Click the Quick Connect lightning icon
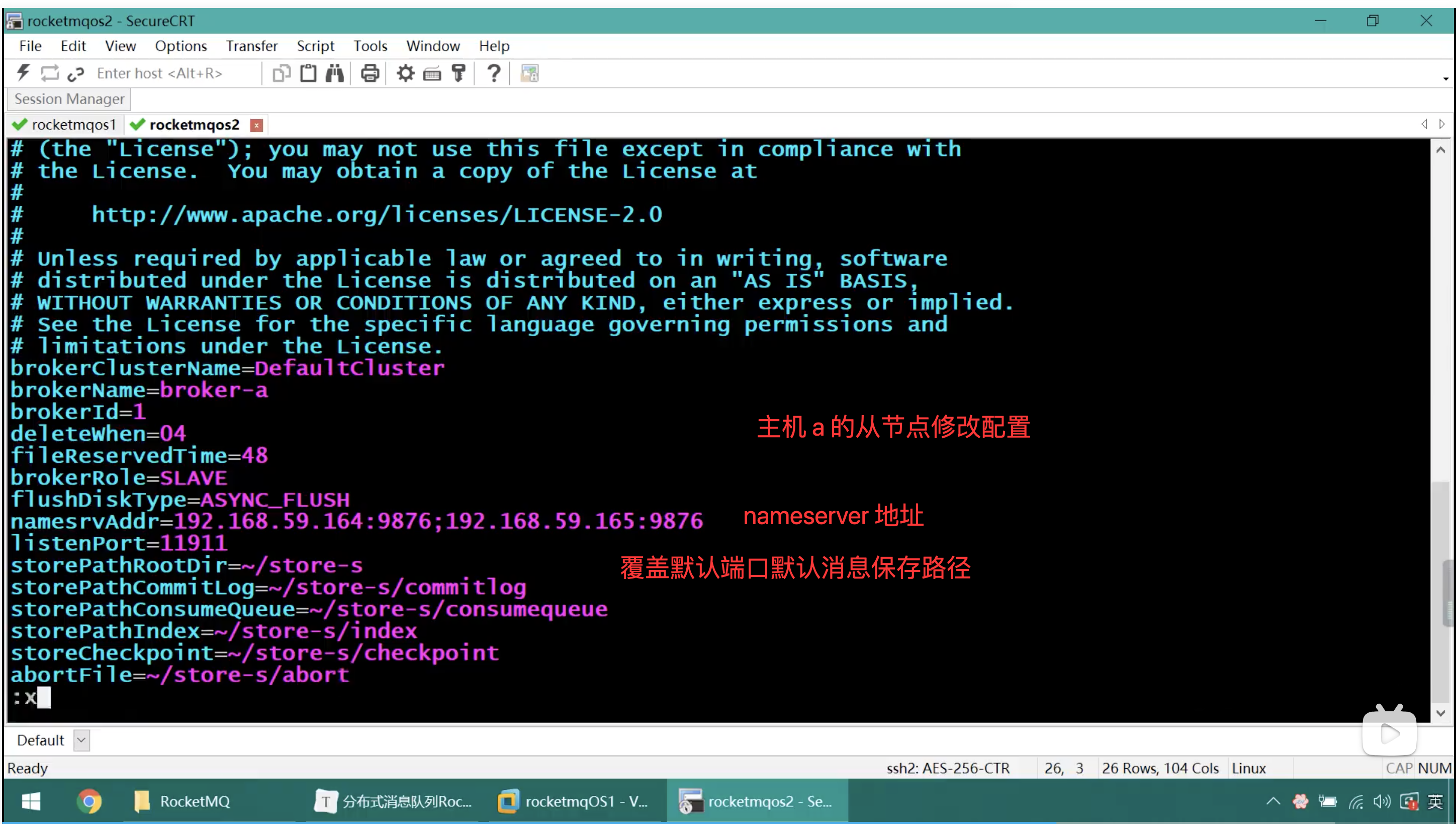Screen dimensions: 1456x824 coord(24,73)
